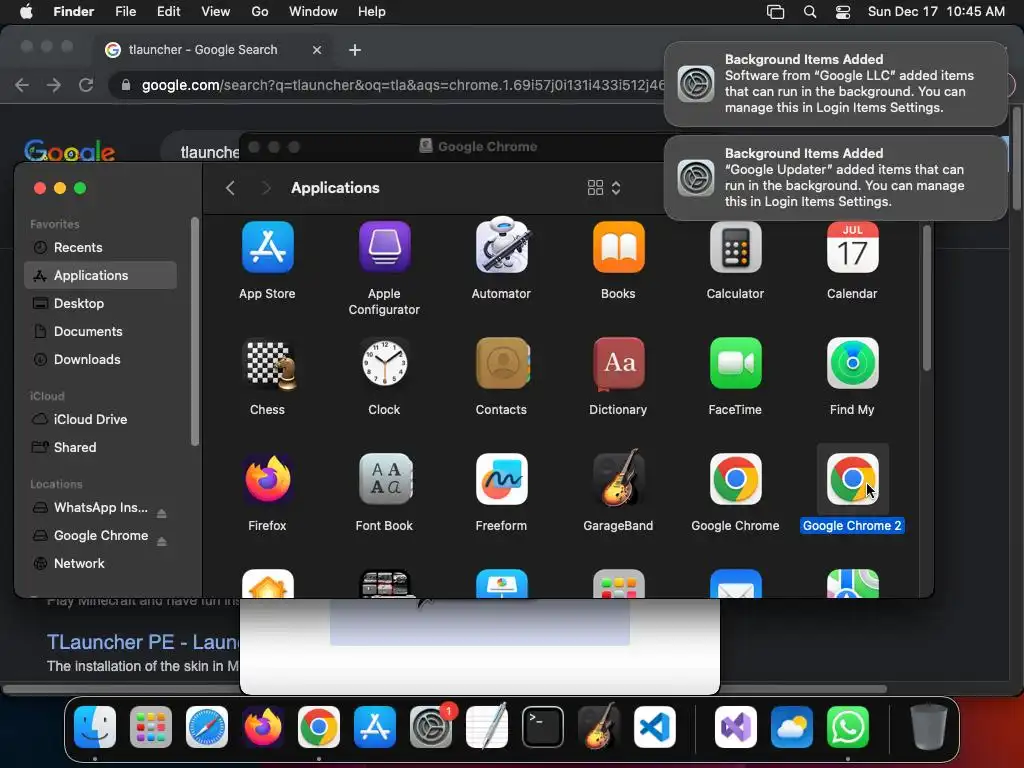Select the Automator app icon
The width and height of the screenshot is (1024, 768).
501,246
